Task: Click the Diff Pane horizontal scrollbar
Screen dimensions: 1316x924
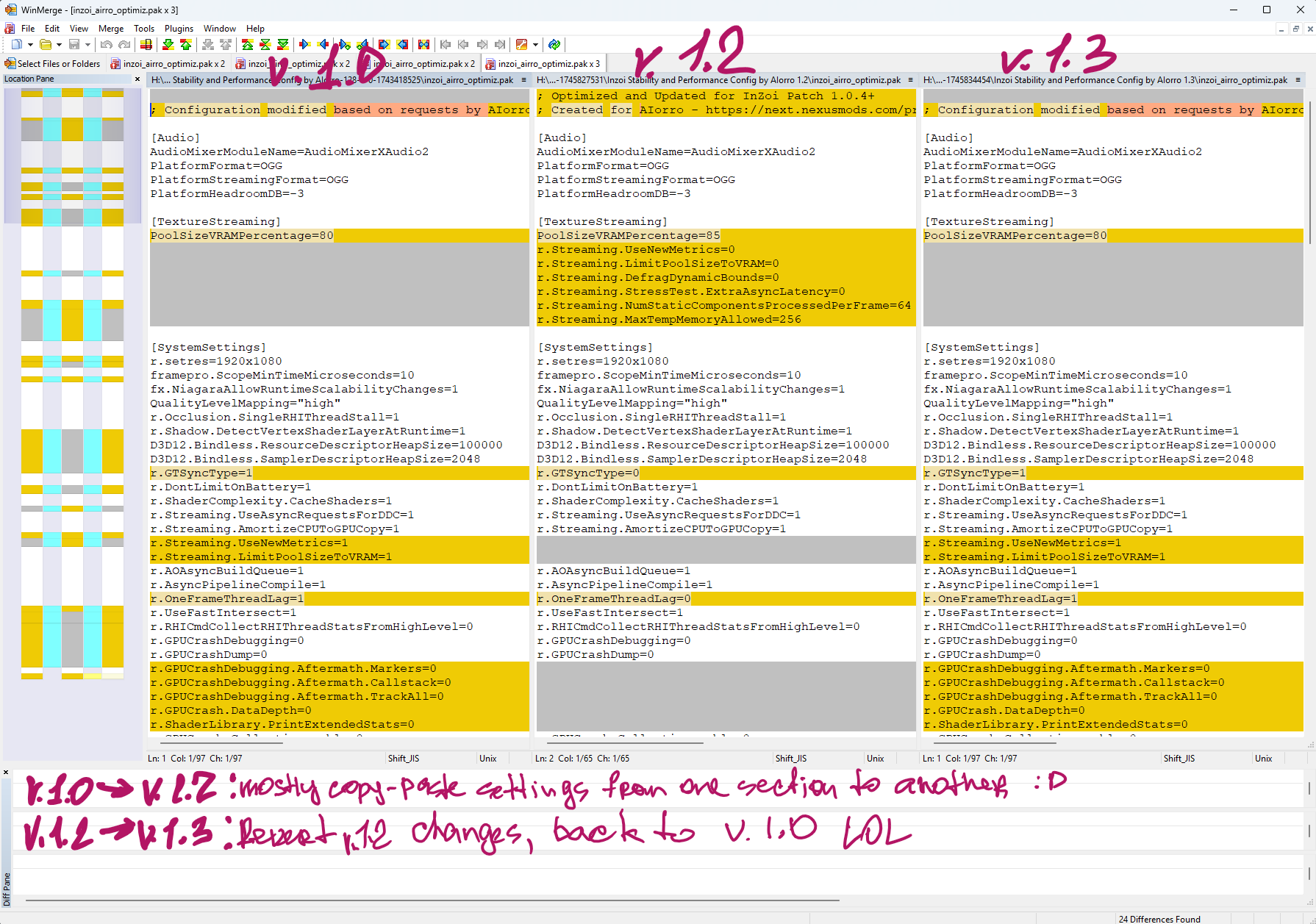Action: point(434,900)
